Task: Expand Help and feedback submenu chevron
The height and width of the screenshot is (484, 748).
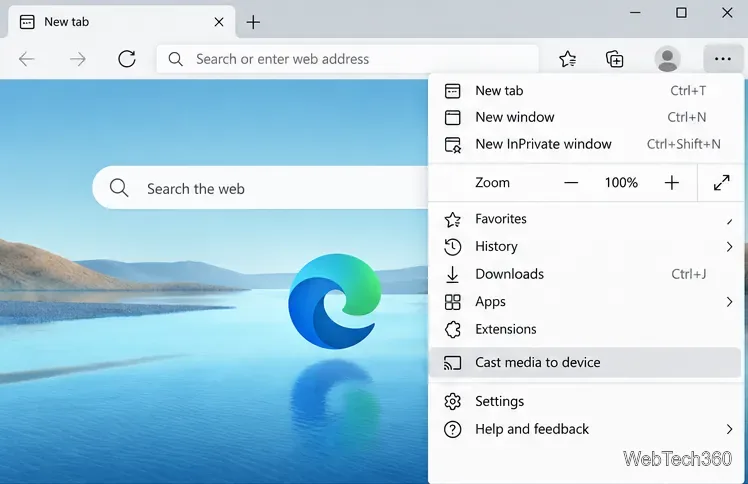Action: [729, 429]
